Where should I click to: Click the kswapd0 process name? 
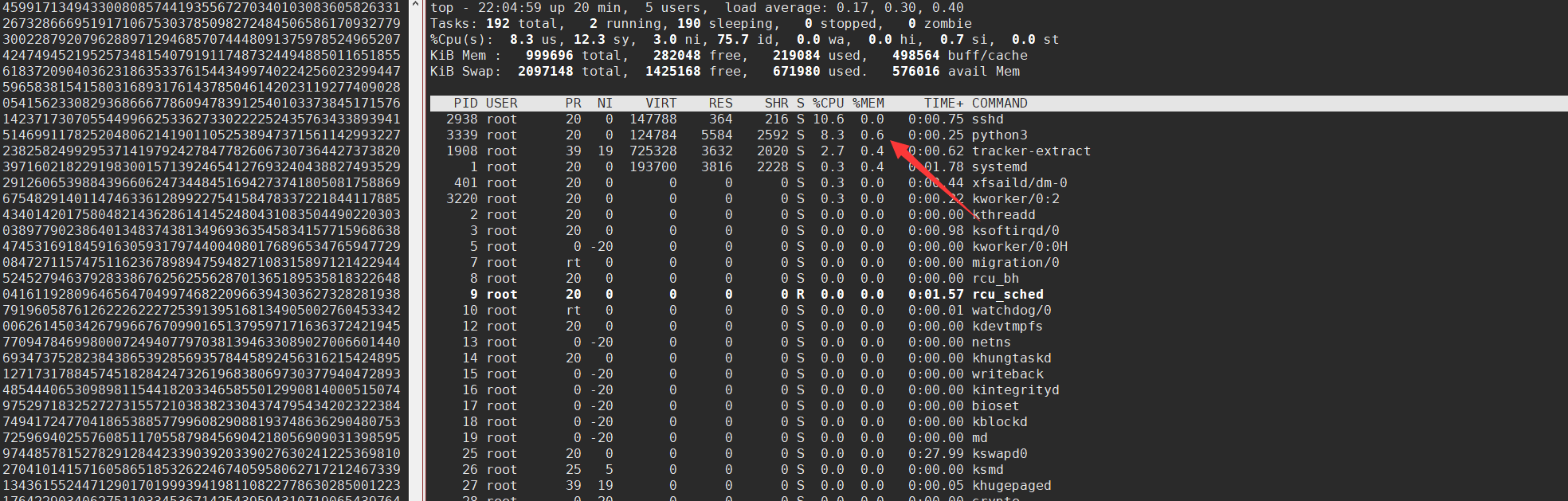(999, 454)
